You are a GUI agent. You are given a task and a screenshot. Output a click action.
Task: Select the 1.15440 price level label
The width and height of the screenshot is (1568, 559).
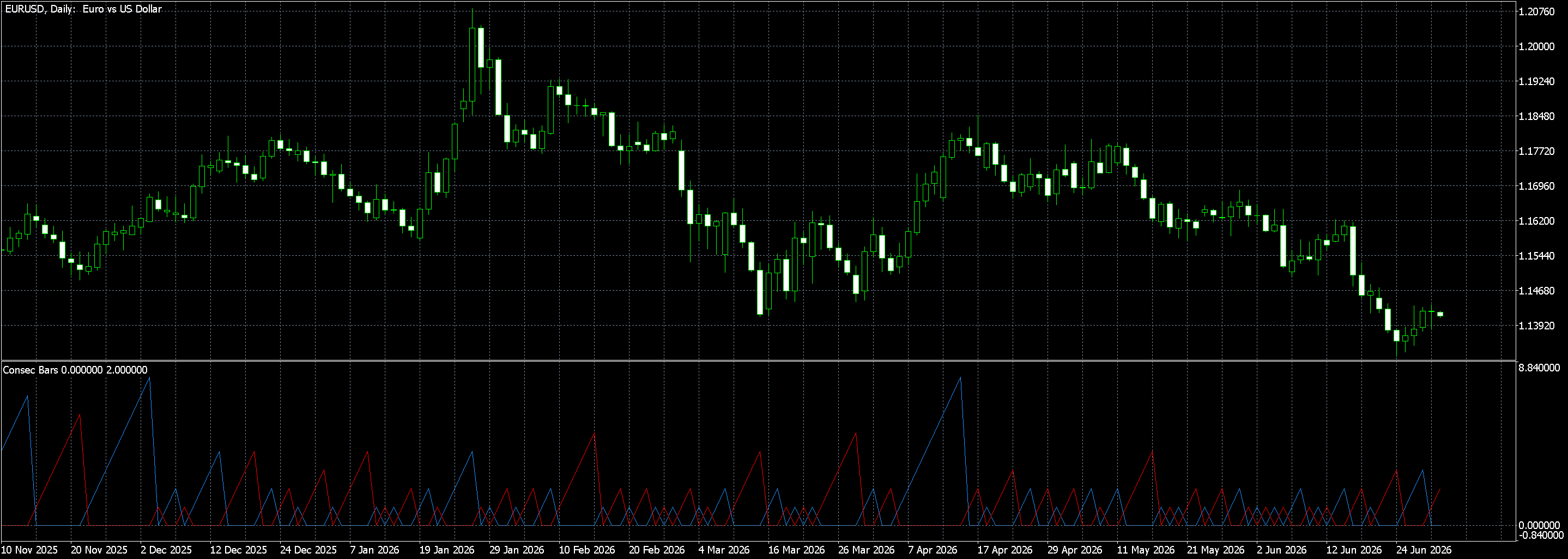1537,256
